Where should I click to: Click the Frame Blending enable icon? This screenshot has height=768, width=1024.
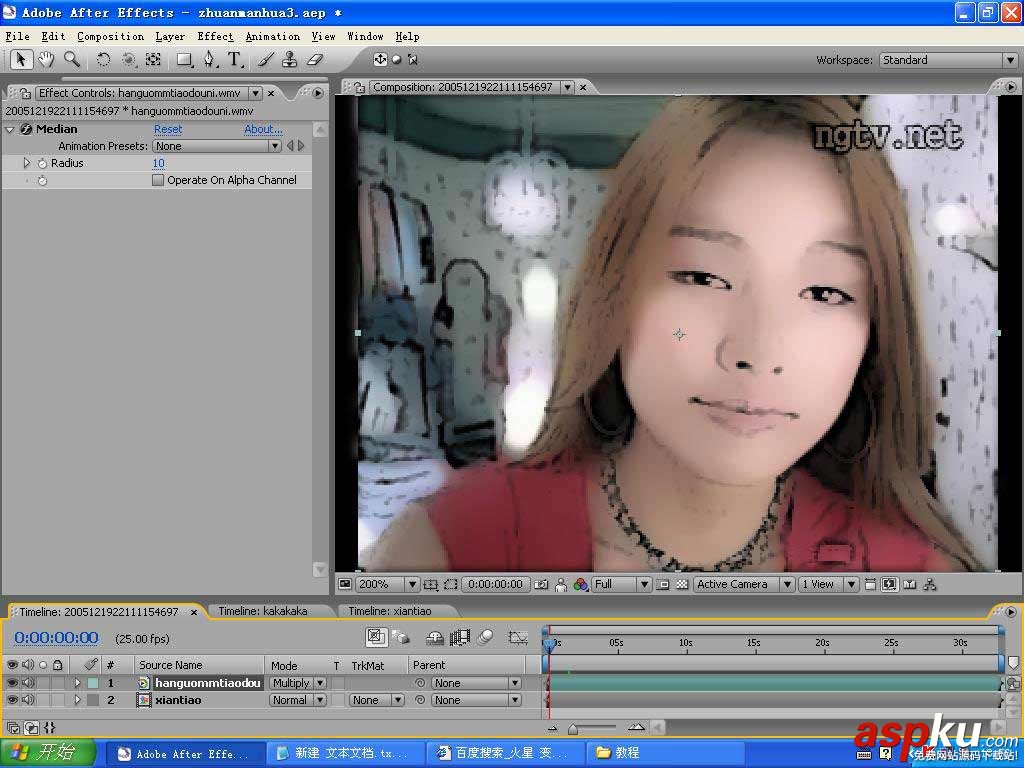pos(460,637)
